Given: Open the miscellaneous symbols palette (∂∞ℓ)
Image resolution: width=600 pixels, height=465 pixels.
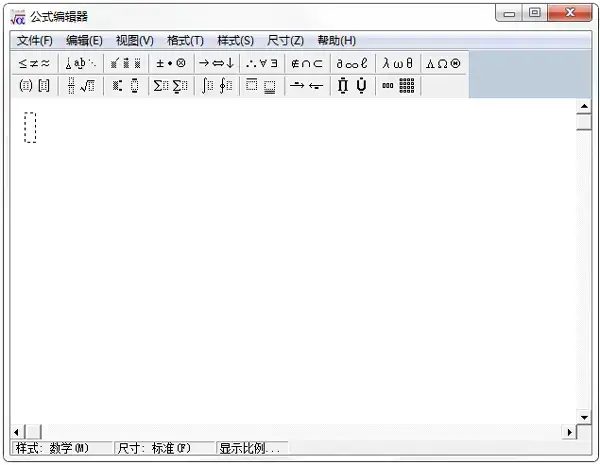Looking at the screenshot, I should coord(352,64).
